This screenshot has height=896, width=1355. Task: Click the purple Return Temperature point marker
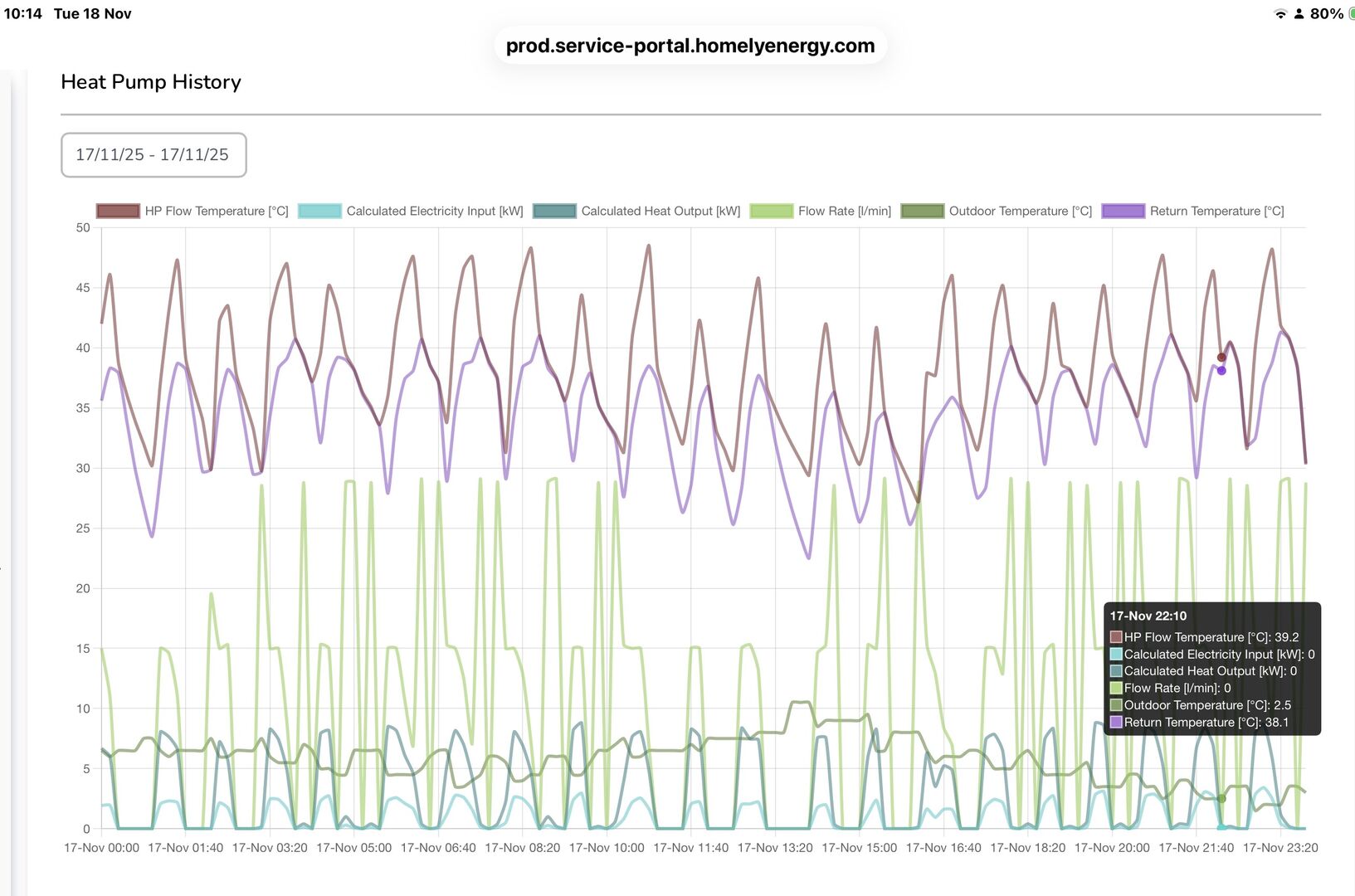(x=1221, y=371)
